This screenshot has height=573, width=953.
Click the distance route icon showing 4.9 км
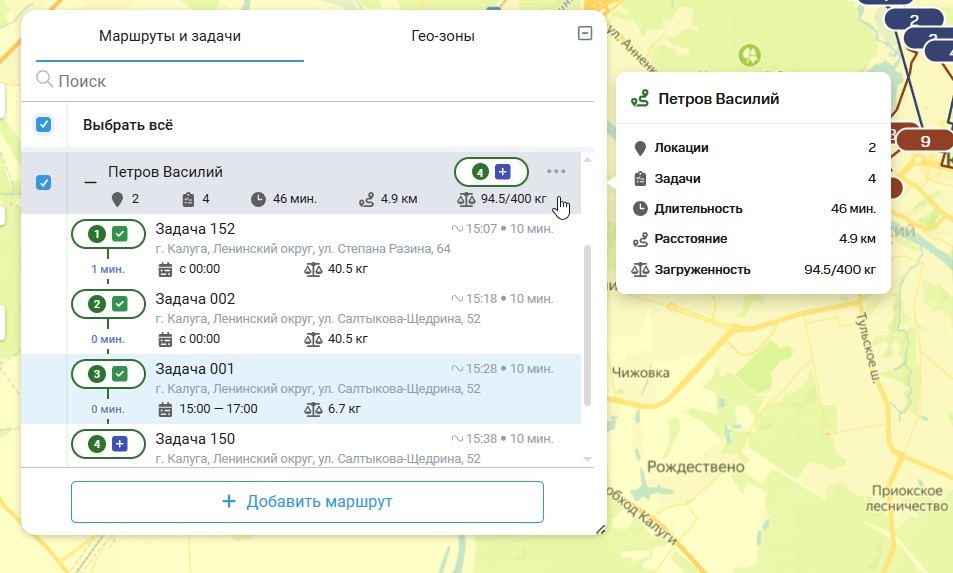(x=366, y=199)
